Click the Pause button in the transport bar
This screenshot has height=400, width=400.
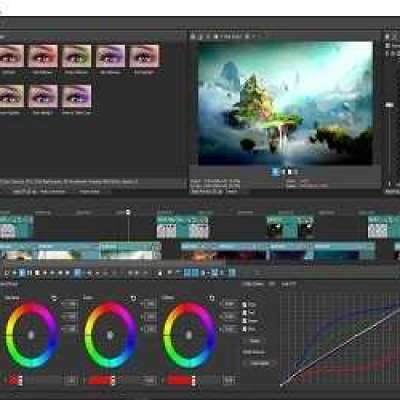tap(29, 273)
